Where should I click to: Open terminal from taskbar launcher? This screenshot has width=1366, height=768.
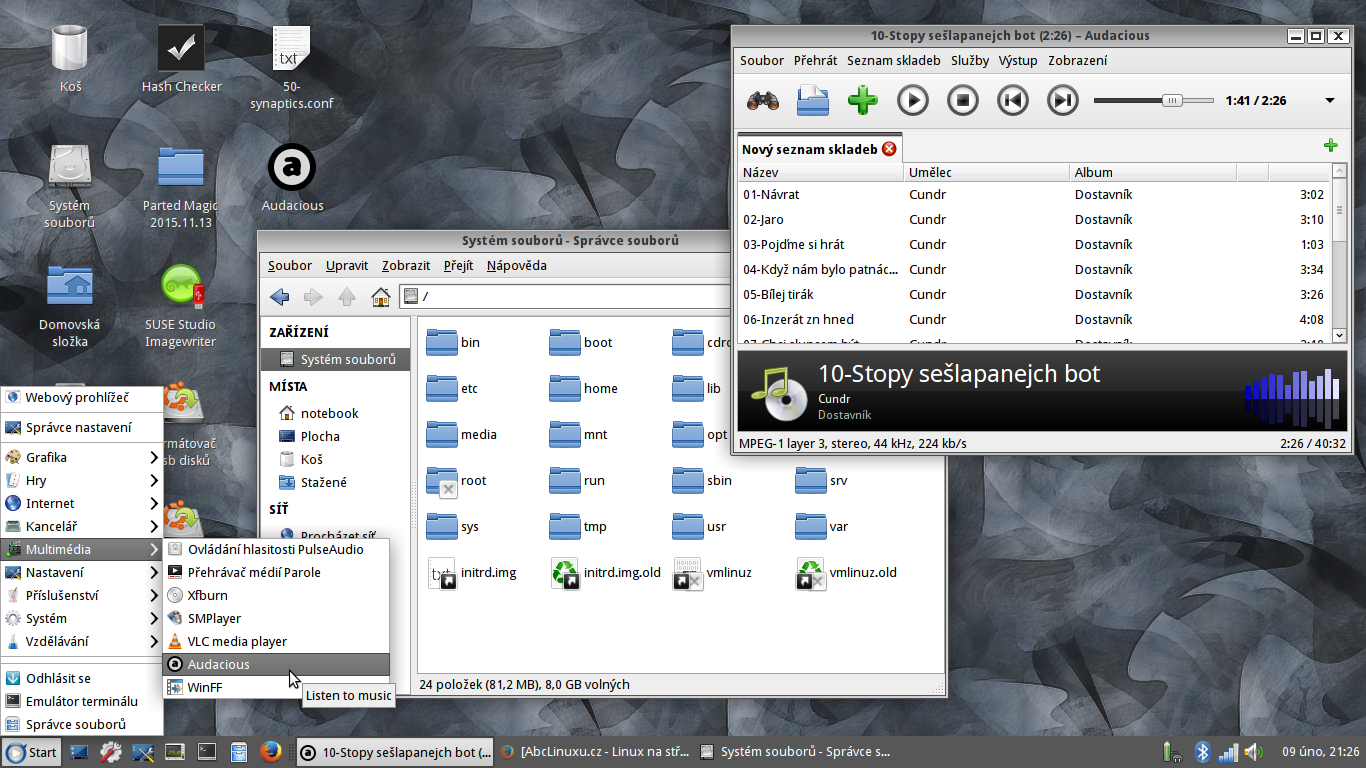tap(207, 752)
